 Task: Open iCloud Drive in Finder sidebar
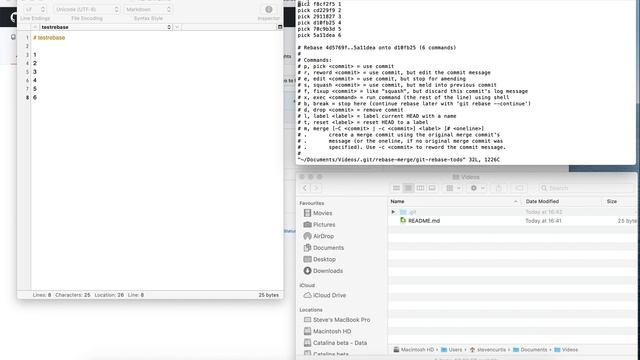tap(324, 295)
